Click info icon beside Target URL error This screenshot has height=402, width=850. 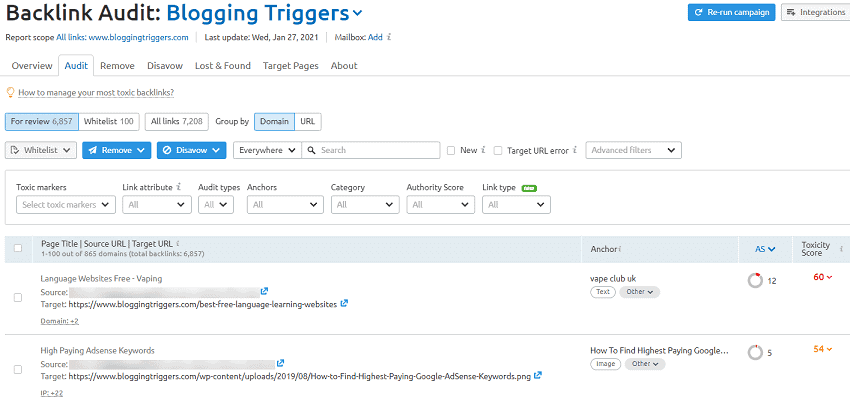click(575, 150)
